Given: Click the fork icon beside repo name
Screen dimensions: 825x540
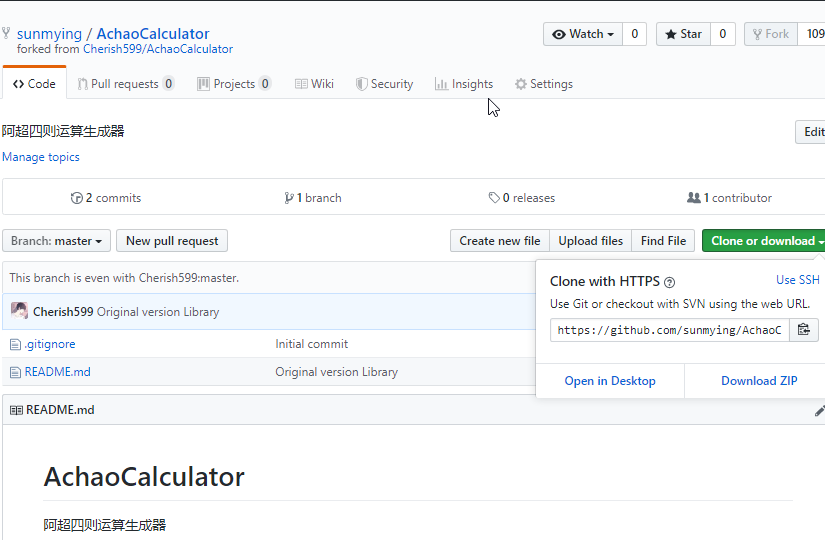Looking at the screenshot, I should [x=6, y=33].
